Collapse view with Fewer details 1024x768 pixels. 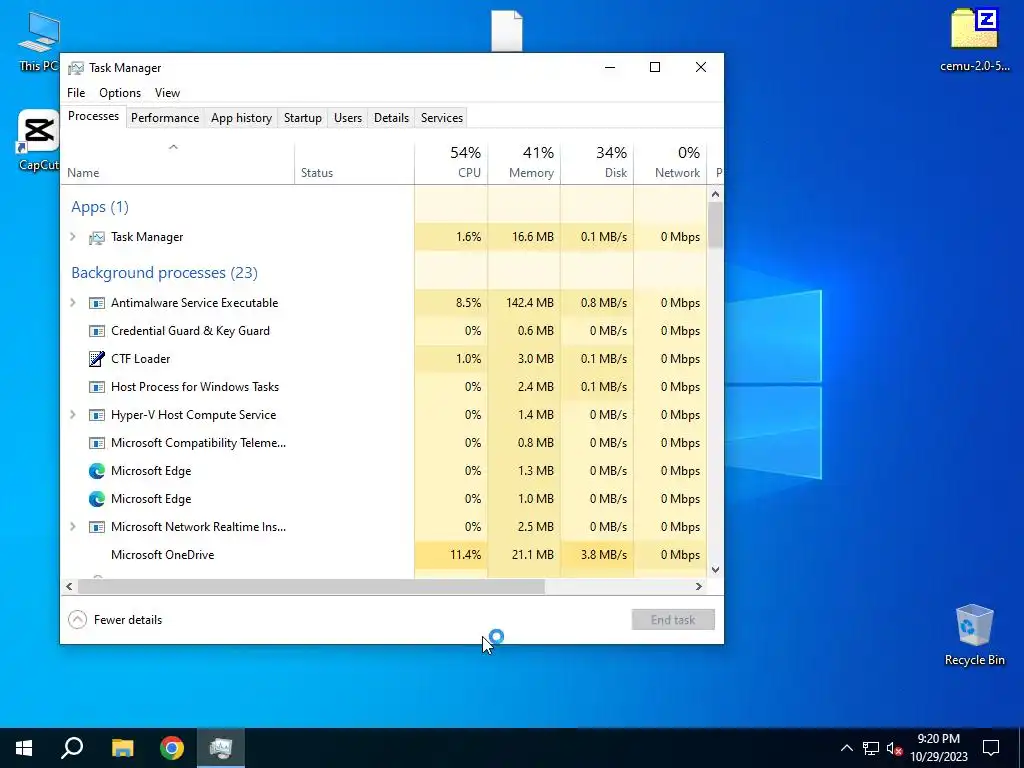point(116,620)
